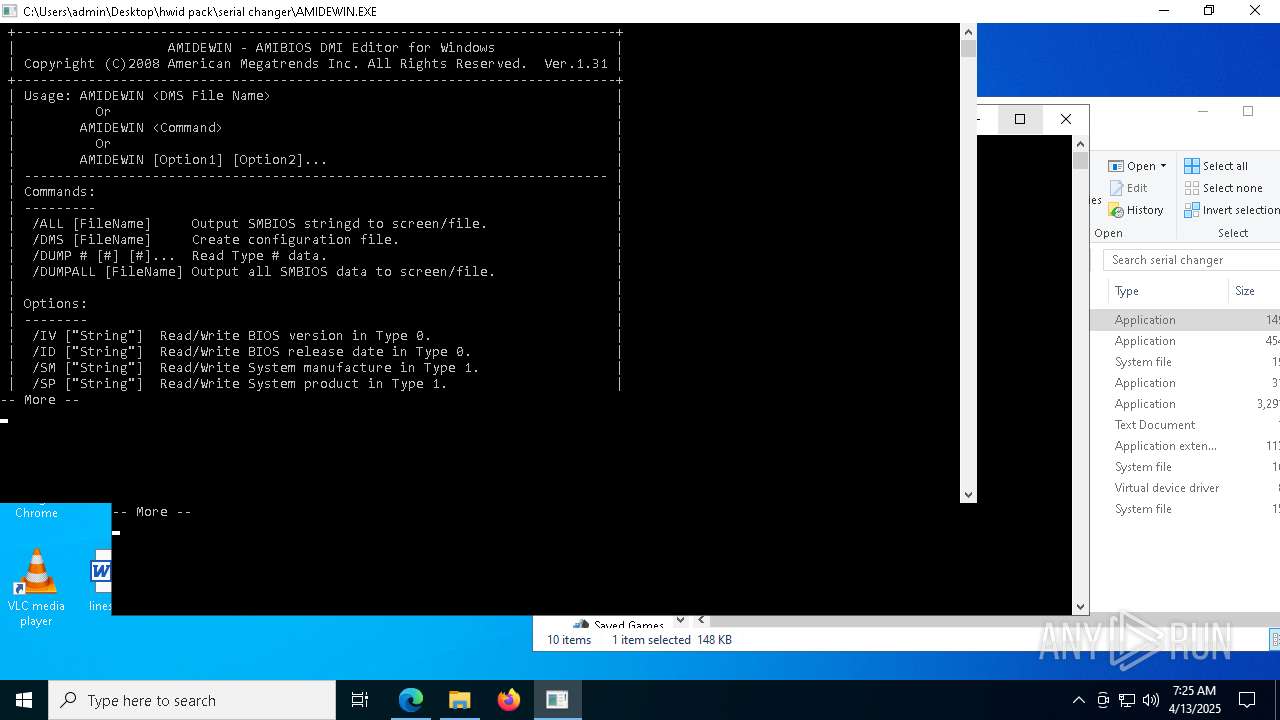
Task: Open VLC media player desktop shortcut
Action: point(36,587)
